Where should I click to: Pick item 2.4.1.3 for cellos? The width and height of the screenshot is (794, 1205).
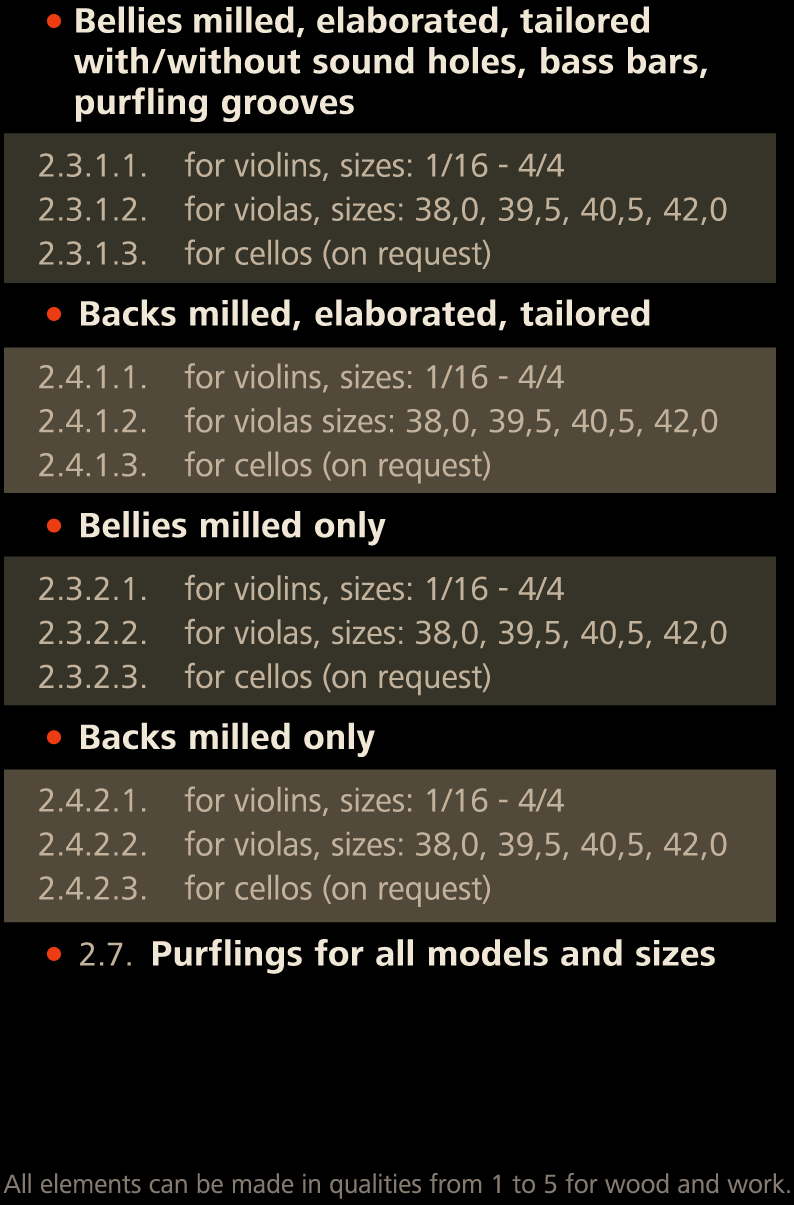264,465
